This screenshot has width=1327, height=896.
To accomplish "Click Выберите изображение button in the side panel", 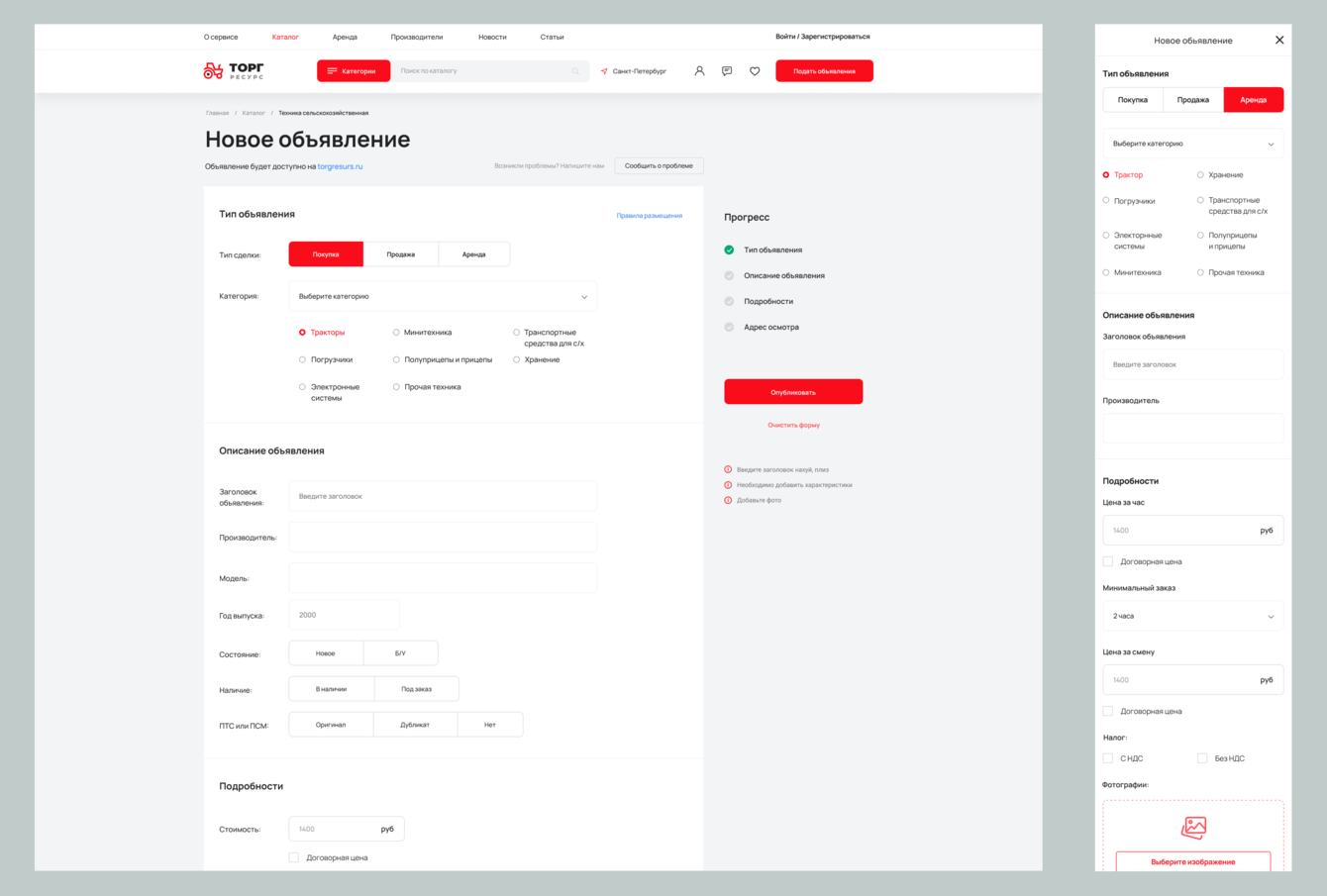I will tap(1193, 862).
